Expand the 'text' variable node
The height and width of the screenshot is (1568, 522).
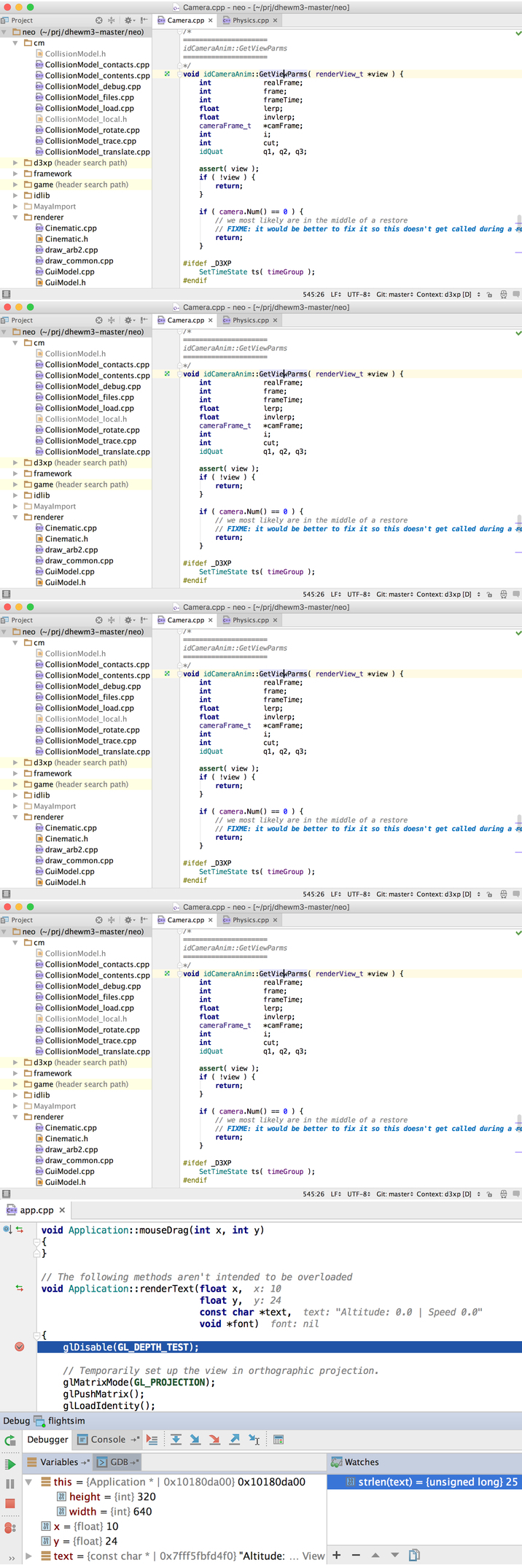[28, 1556]
